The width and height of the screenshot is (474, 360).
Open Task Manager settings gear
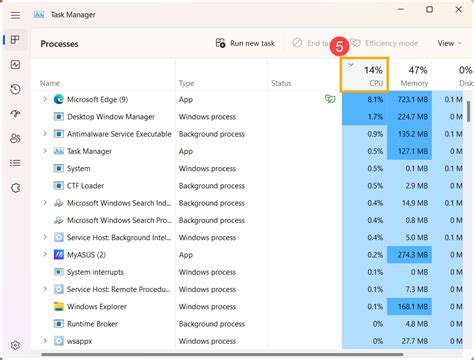click(x=15, y=345)
